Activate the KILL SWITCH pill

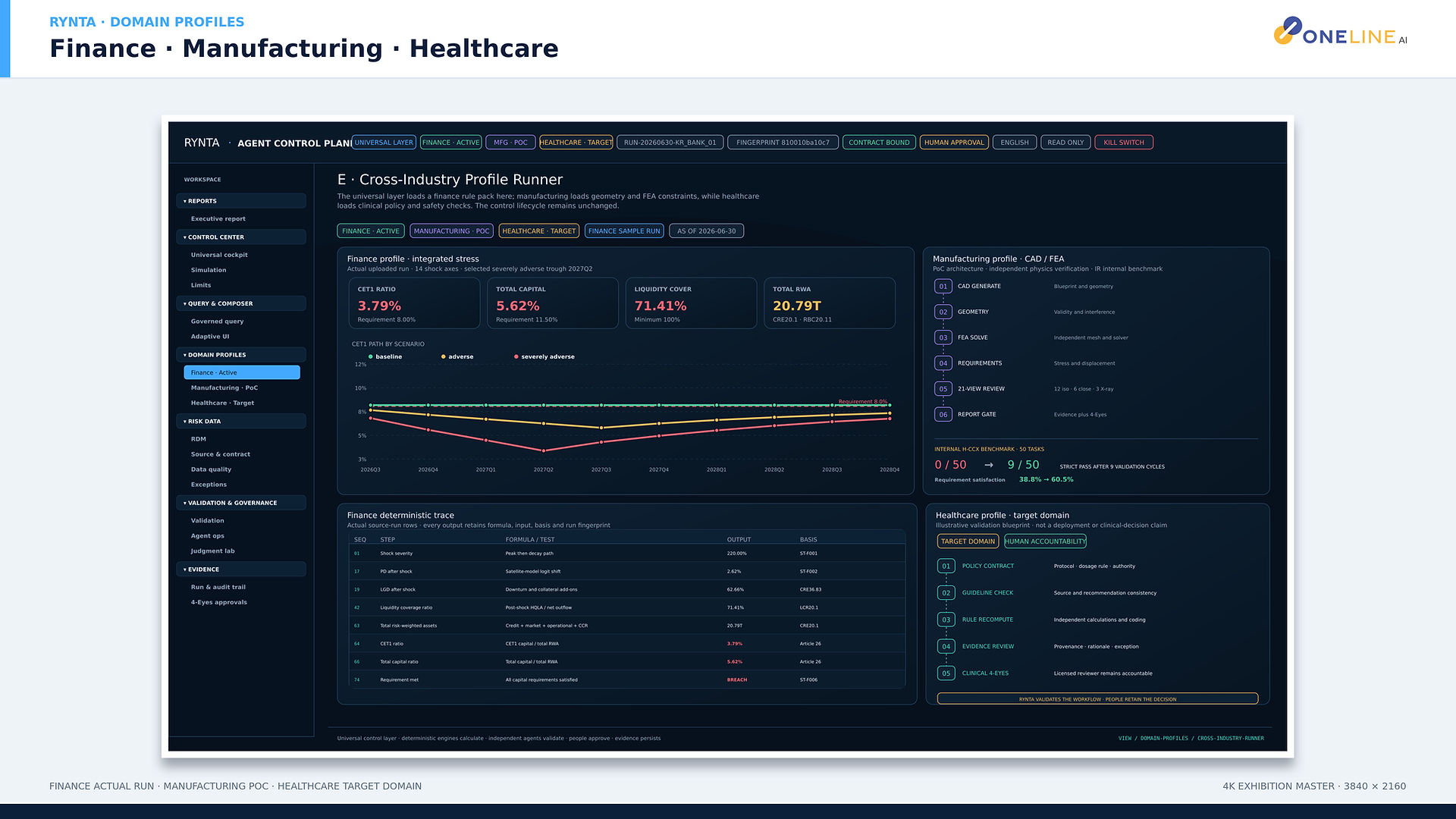1124,143
